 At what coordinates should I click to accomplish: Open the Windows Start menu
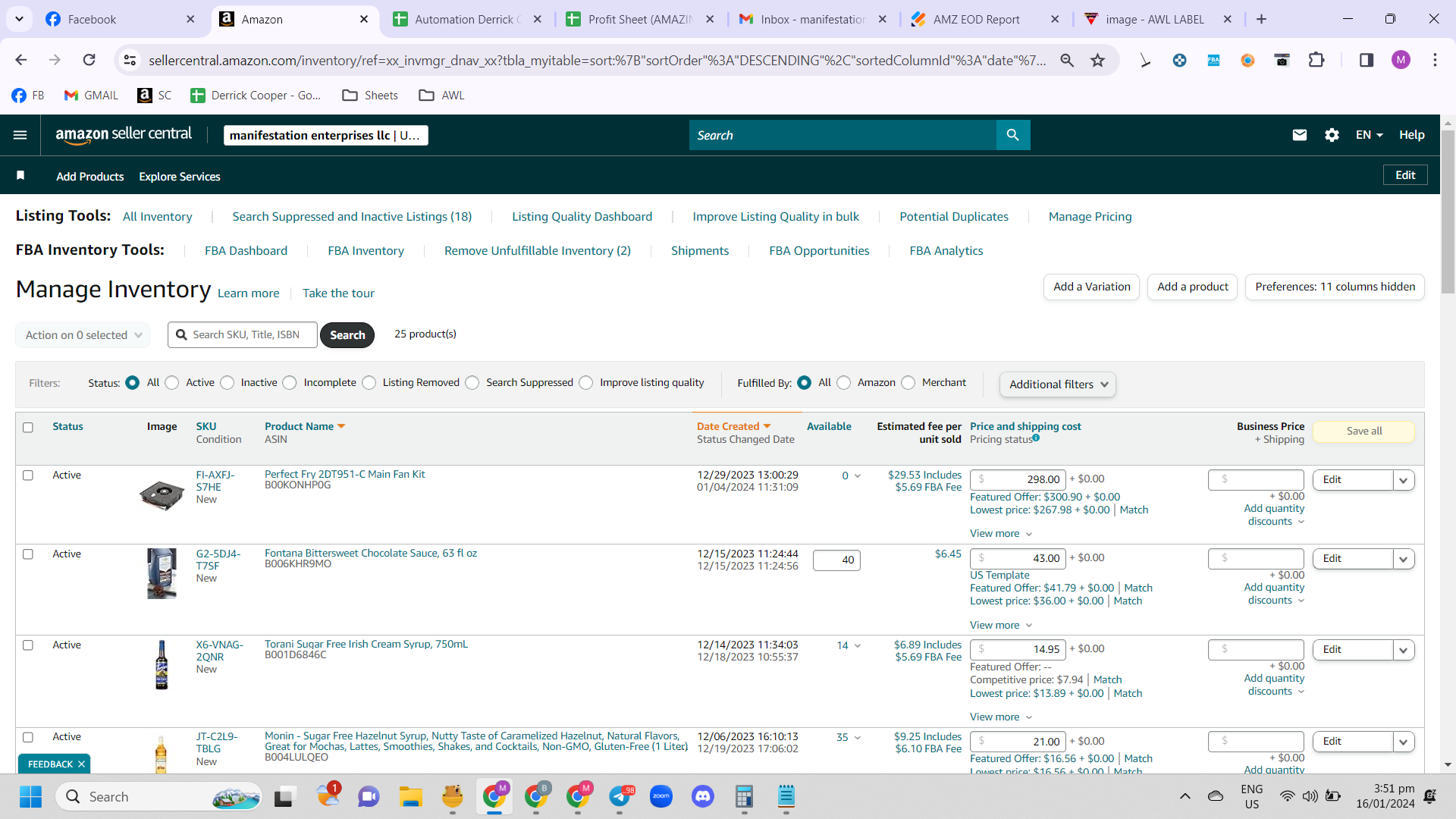pos(30,796)
